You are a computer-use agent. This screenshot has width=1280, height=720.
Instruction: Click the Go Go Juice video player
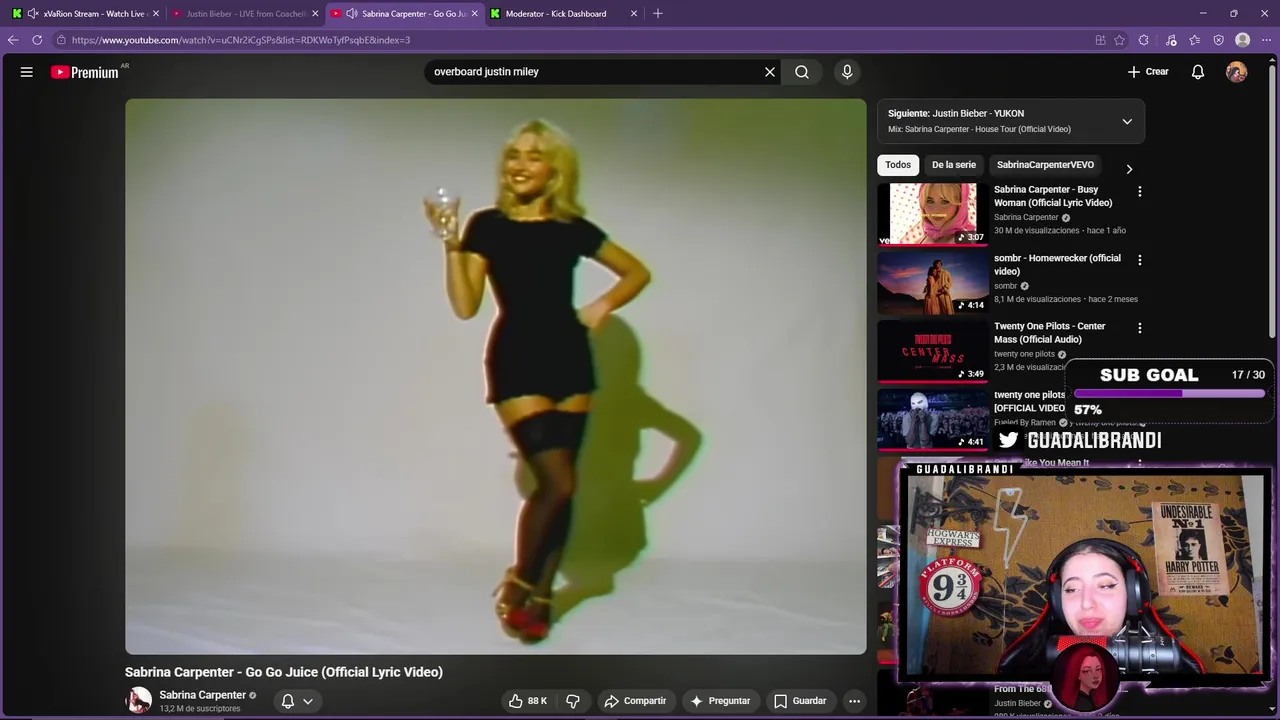coord(495,376)
